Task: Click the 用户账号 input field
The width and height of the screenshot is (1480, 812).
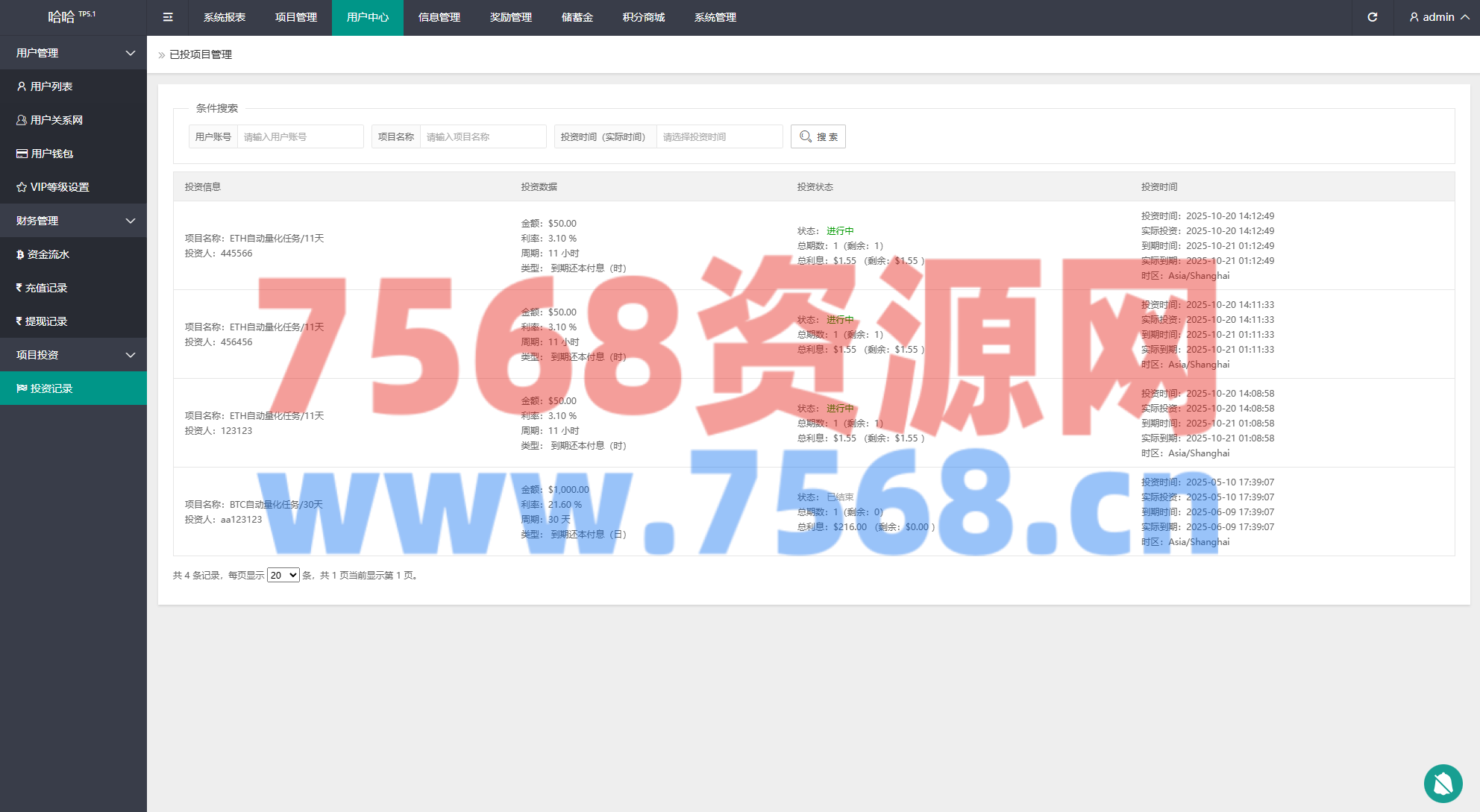Action: pyautogui.click(x=300, y=136)
